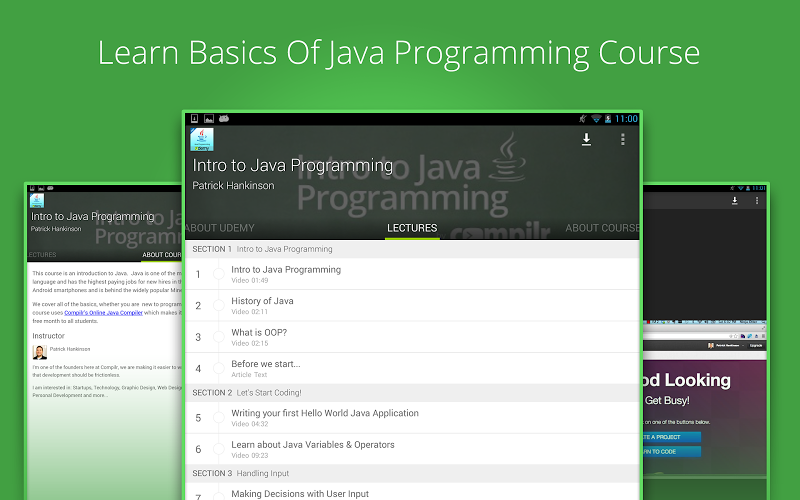Click the LEARN TO CODE button in right screen

(671, 452)
